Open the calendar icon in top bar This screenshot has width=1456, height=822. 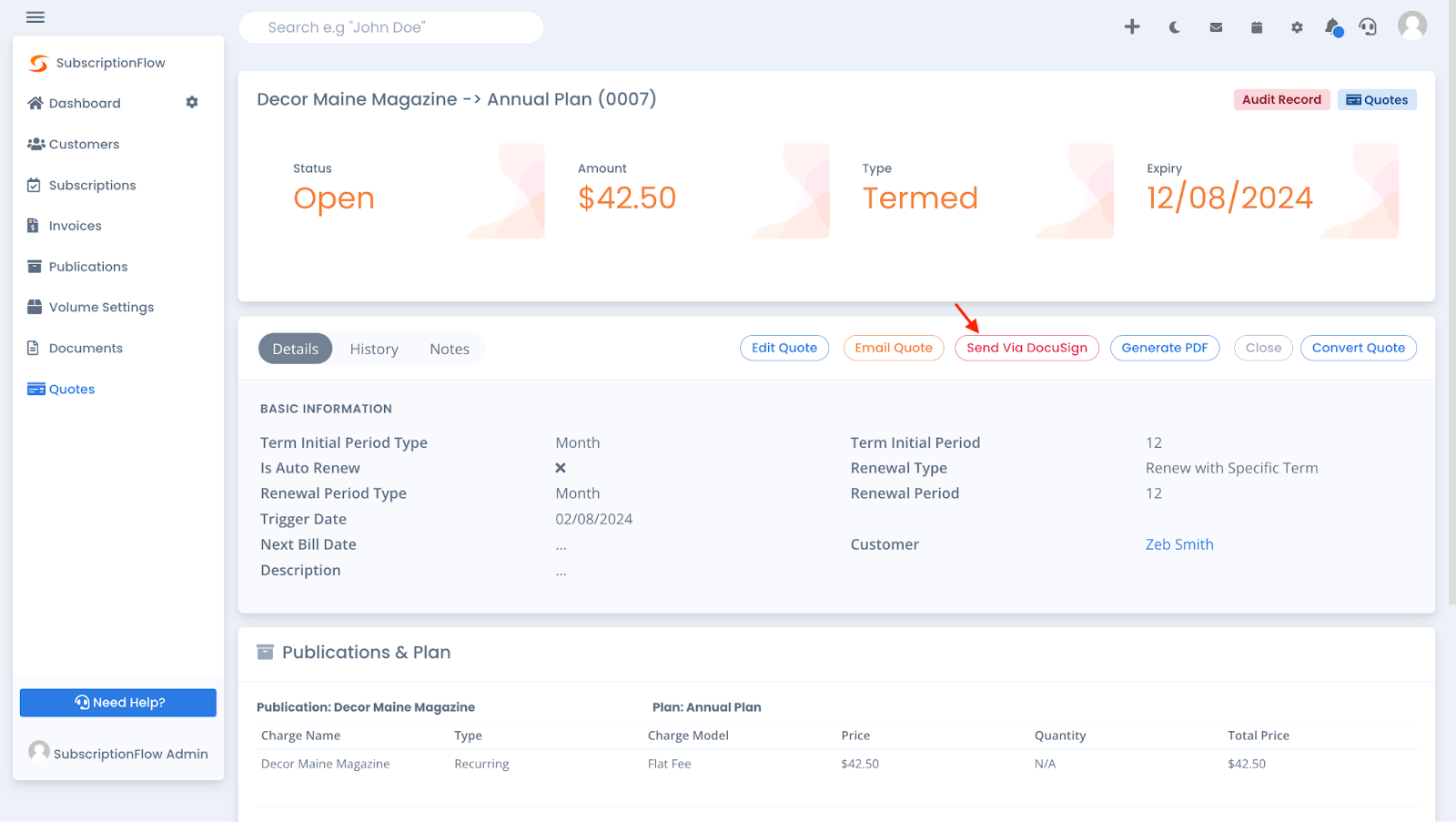(1257, 27)
